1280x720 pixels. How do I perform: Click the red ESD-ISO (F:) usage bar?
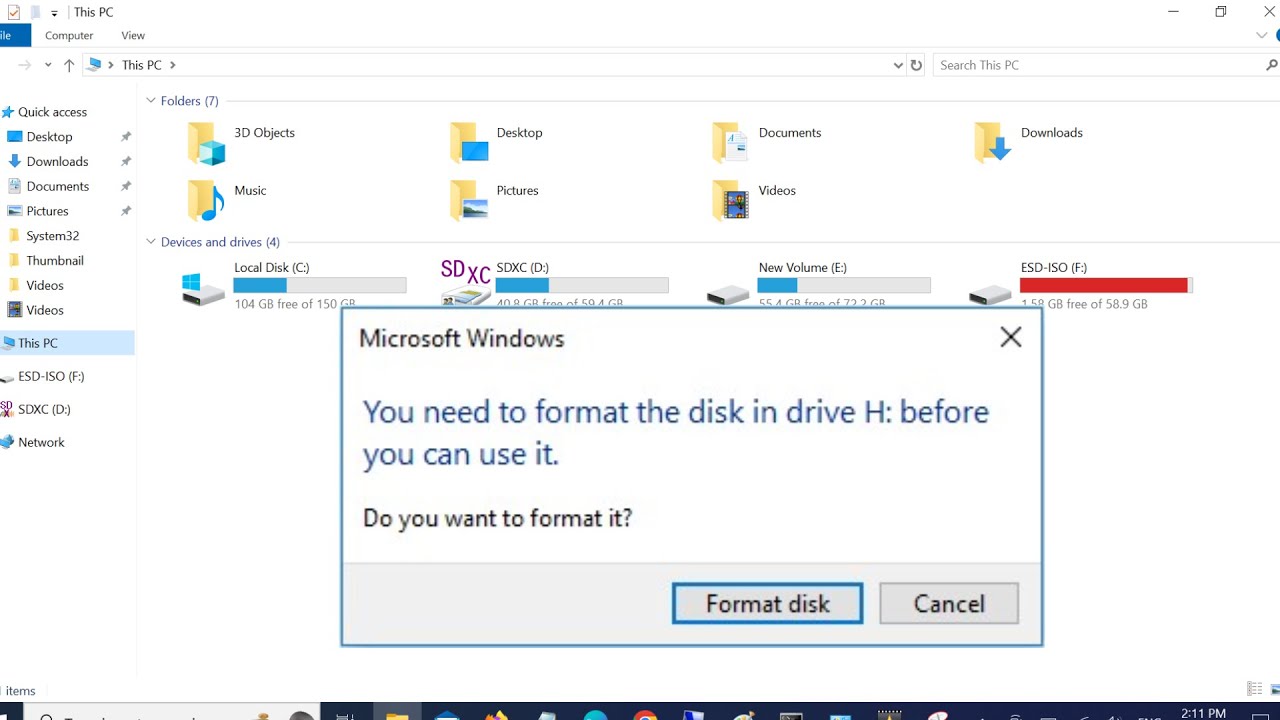1106,285
